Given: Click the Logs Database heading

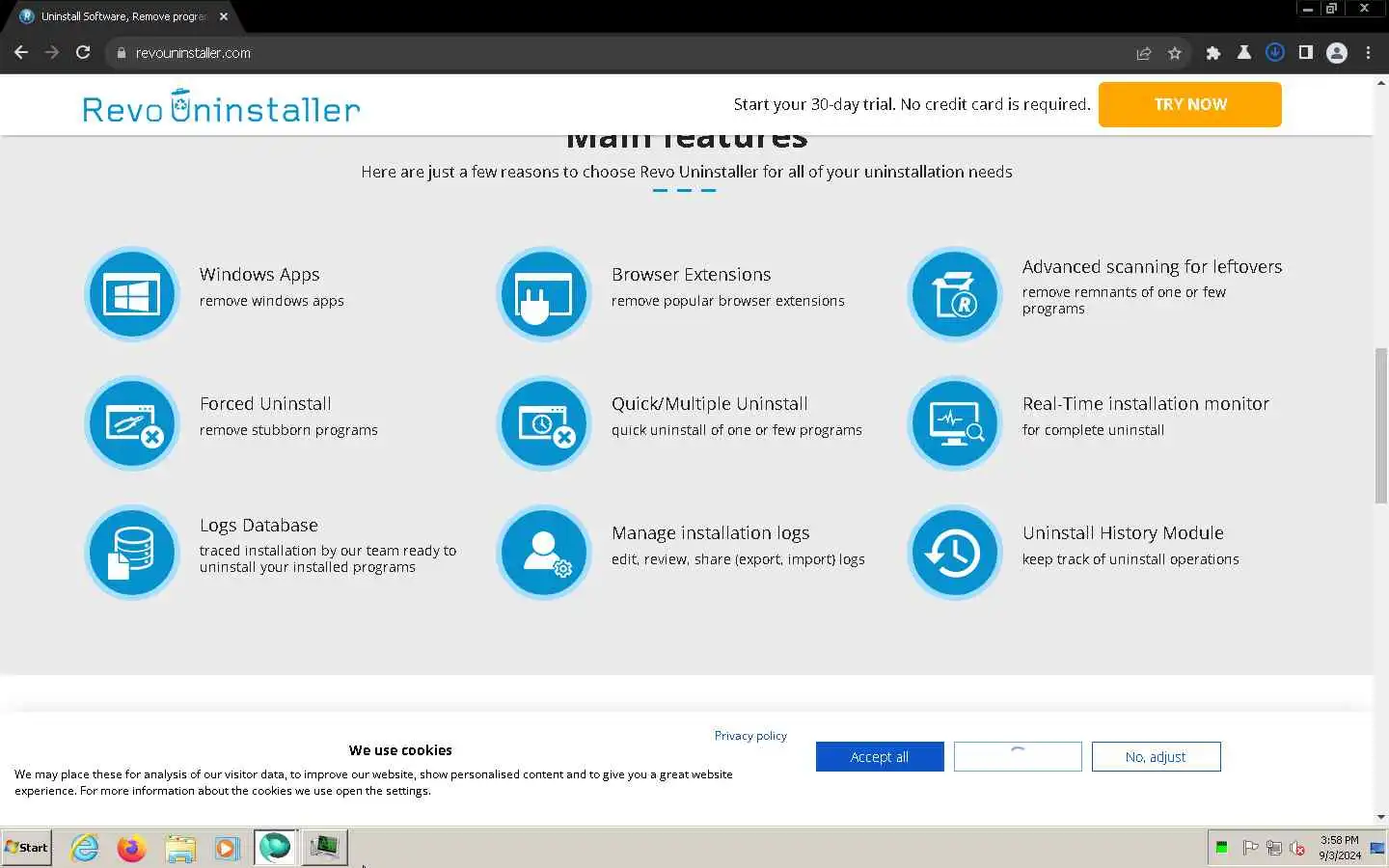Looking at the screenshot, I should [259, 526].
